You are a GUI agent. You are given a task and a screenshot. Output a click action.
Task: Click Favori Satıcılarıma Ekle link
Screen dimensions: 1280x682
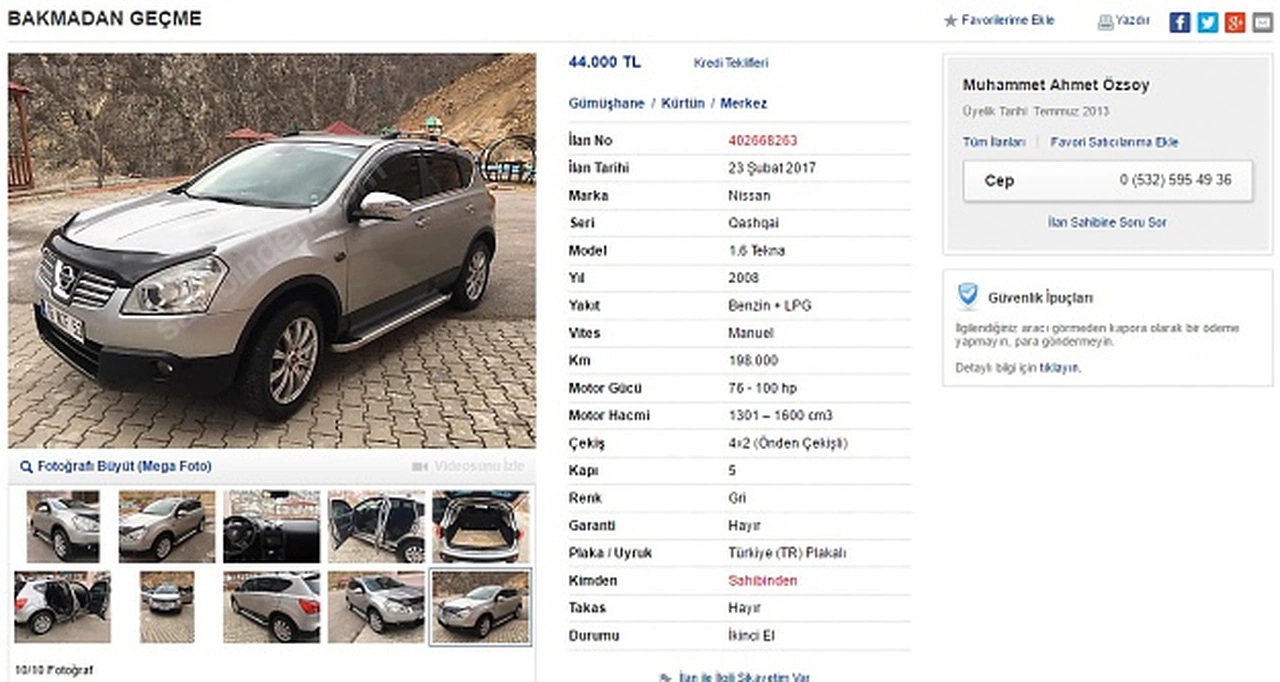[x=1114, y=142]
